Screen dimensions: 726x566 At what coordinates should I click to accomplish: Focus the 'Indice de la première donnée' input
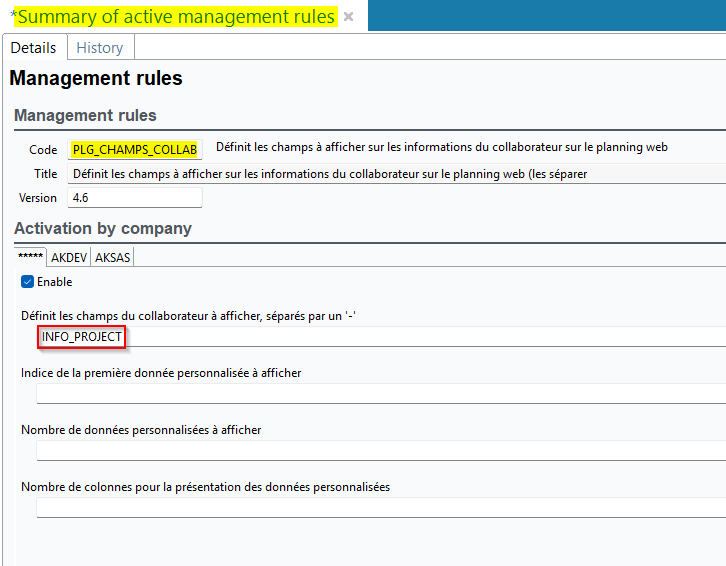(x=380, y=393)
